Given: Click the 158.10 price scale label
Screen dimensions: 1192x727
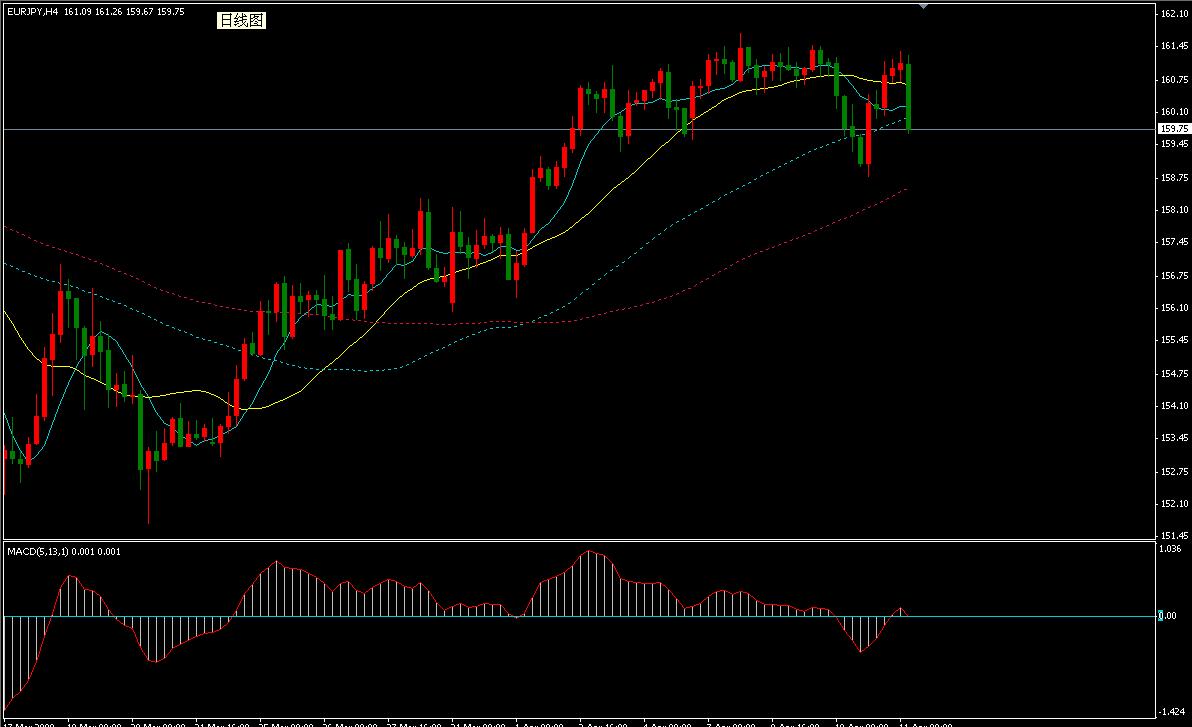Looking at the screenshot, I should (1175, 210).
